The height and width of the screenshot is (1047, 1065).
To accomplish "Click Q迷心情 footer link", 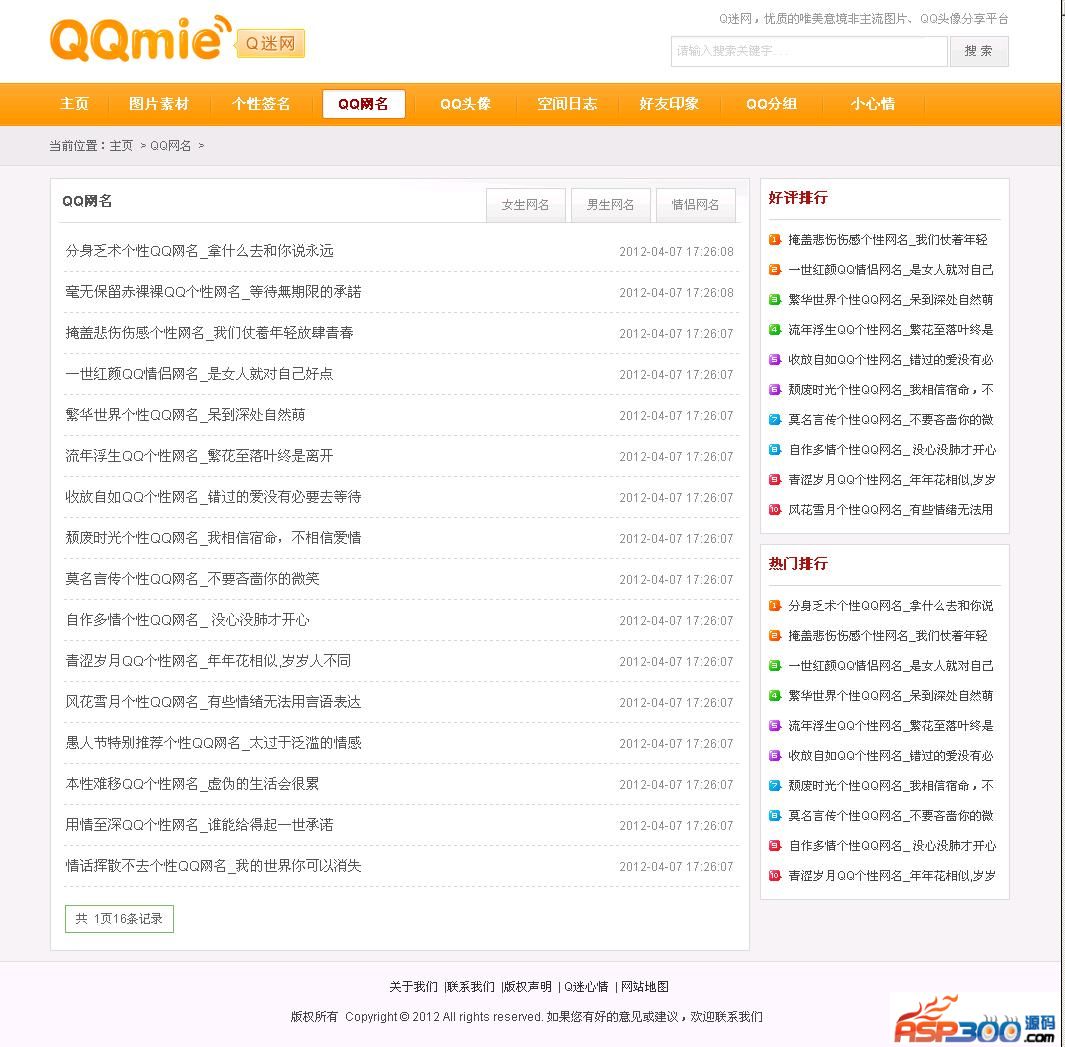I will tap(586, 987).
